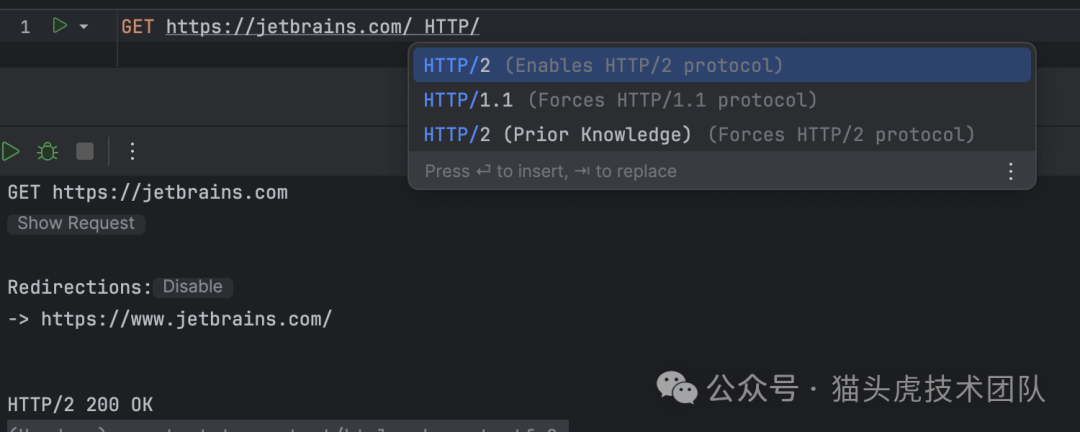Open completion popup options three-dot menu
Screen dimensions: 1080x432
1011,171
